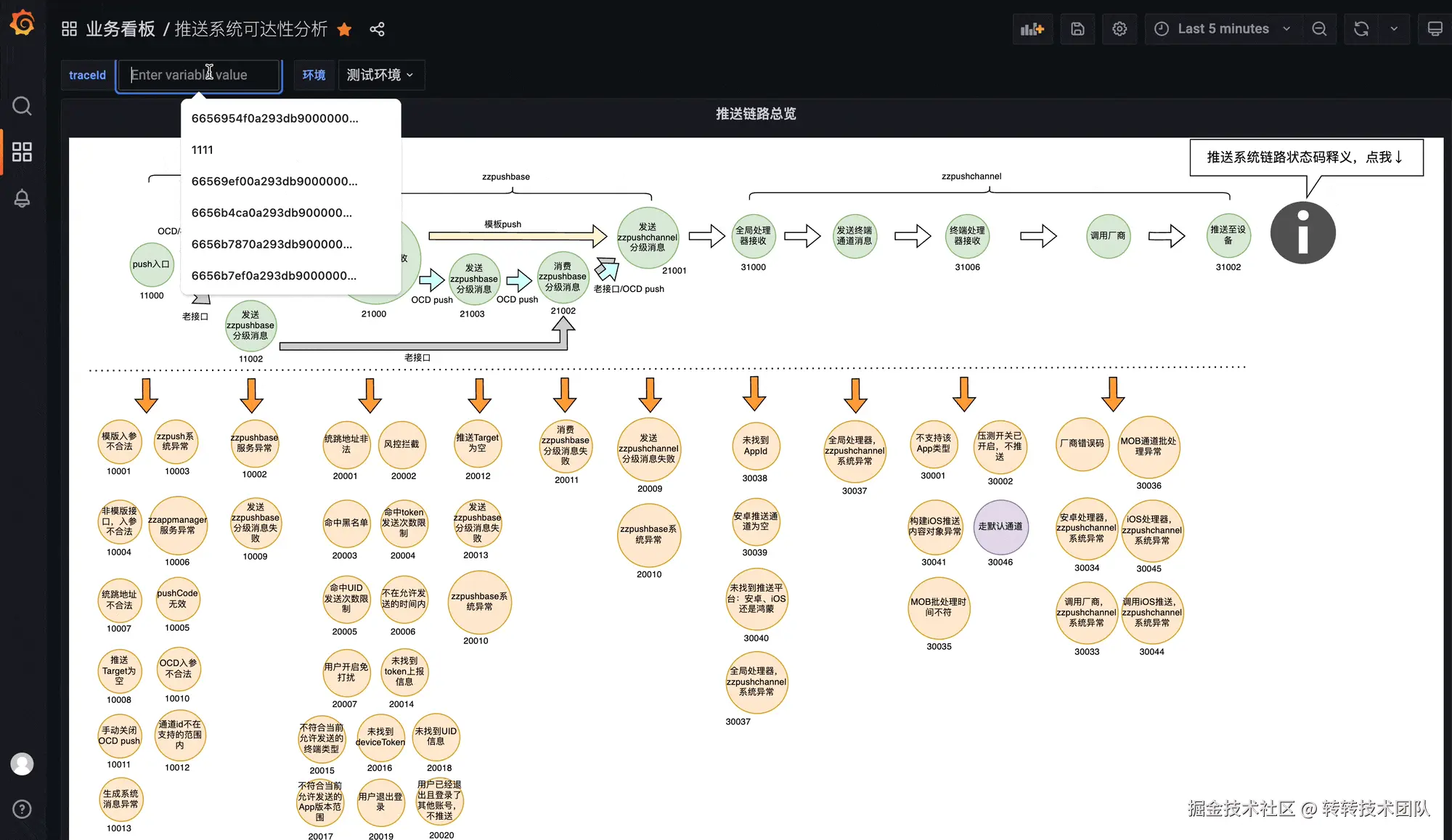Star the dashboard as a favorite
1452x840 pixels.
(x=345, y=29)
